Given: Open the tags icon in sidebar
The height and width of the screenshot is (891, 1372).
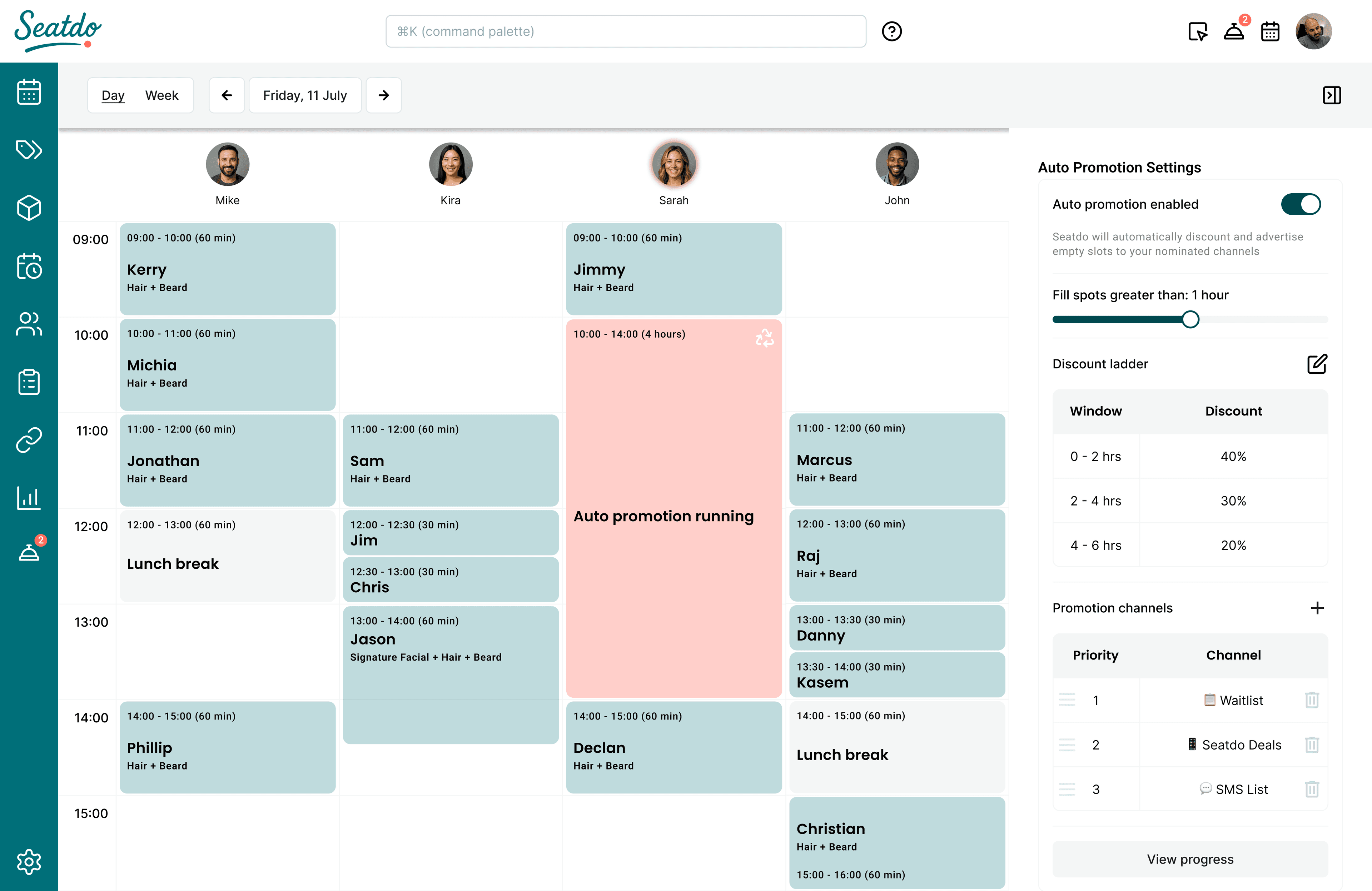Looking at the screenshot, I should 29,150.
